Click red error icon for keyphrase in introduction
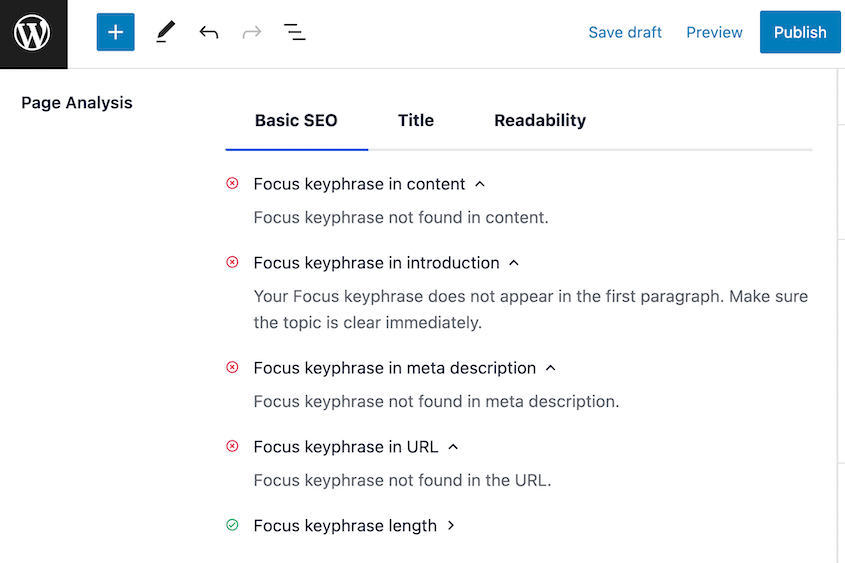845x563 pixels. (x=232, y=262)
